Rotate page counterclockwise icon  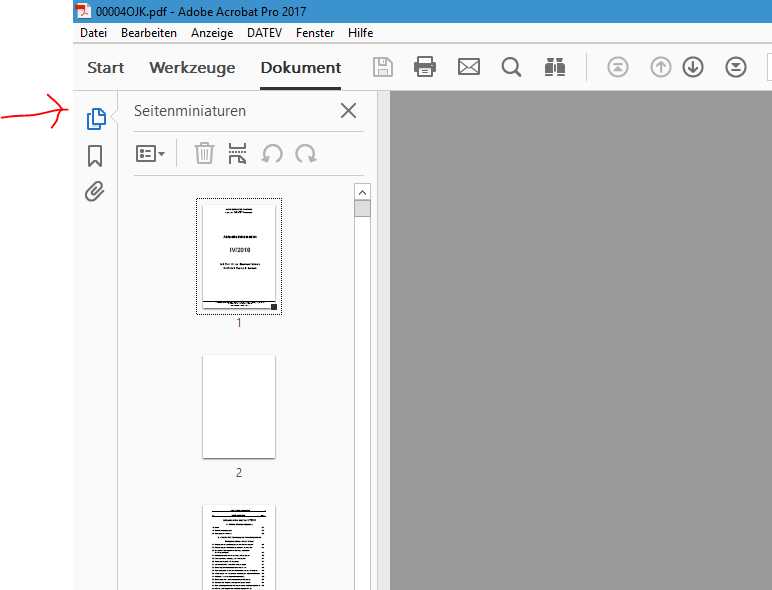point(272,154)
